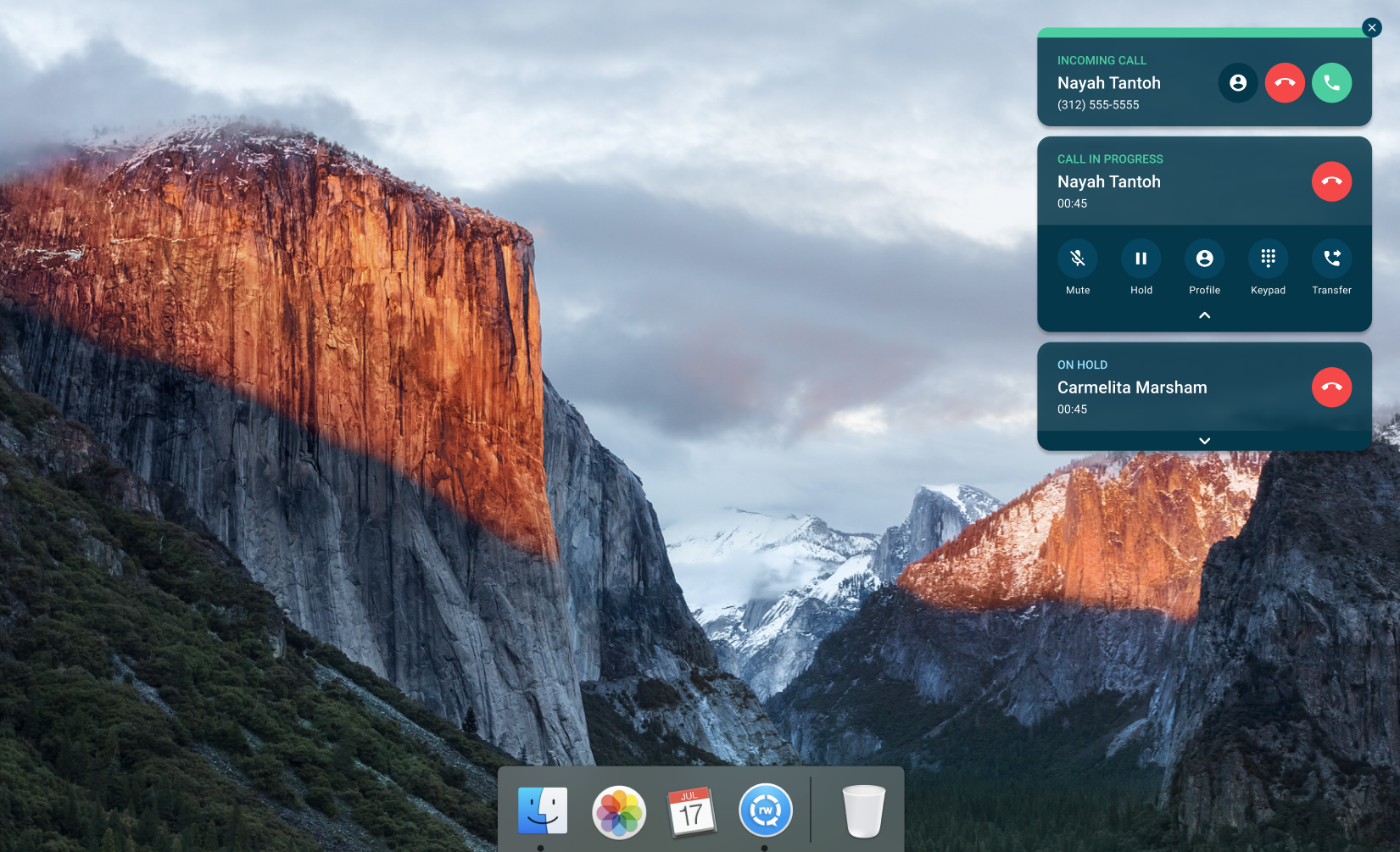
Task: Transfer the current call
Action: tap(1332, 259)
